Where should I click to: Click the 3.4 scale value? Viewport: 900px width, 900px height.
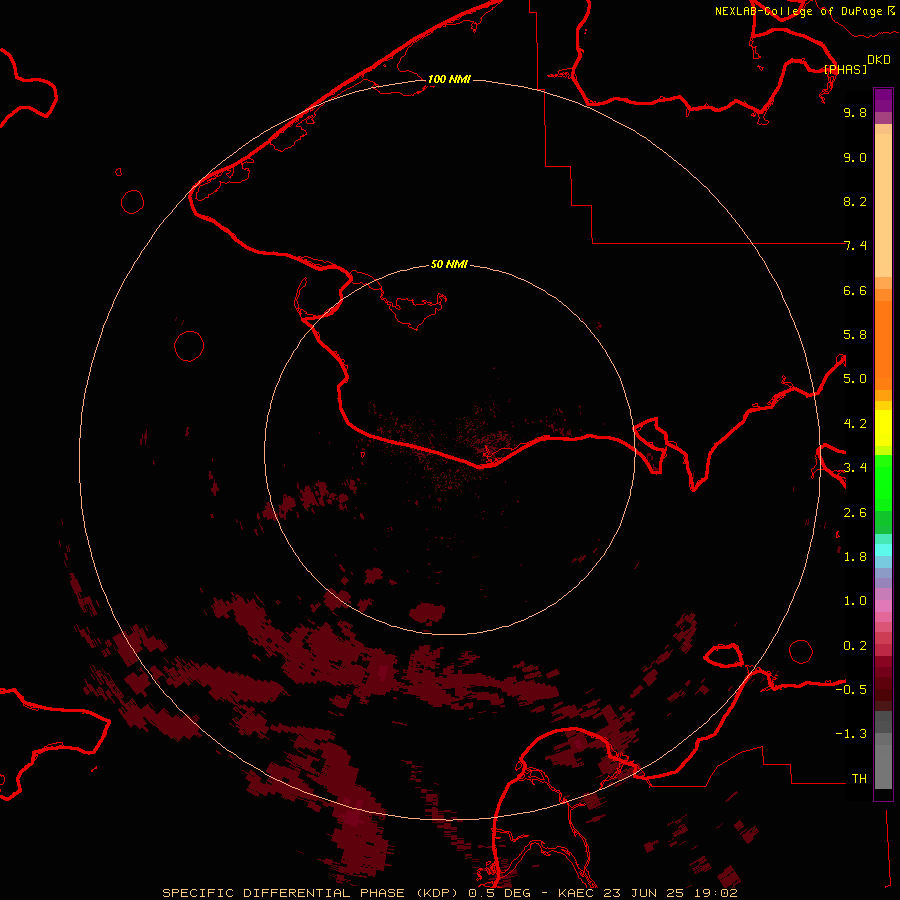855,468
